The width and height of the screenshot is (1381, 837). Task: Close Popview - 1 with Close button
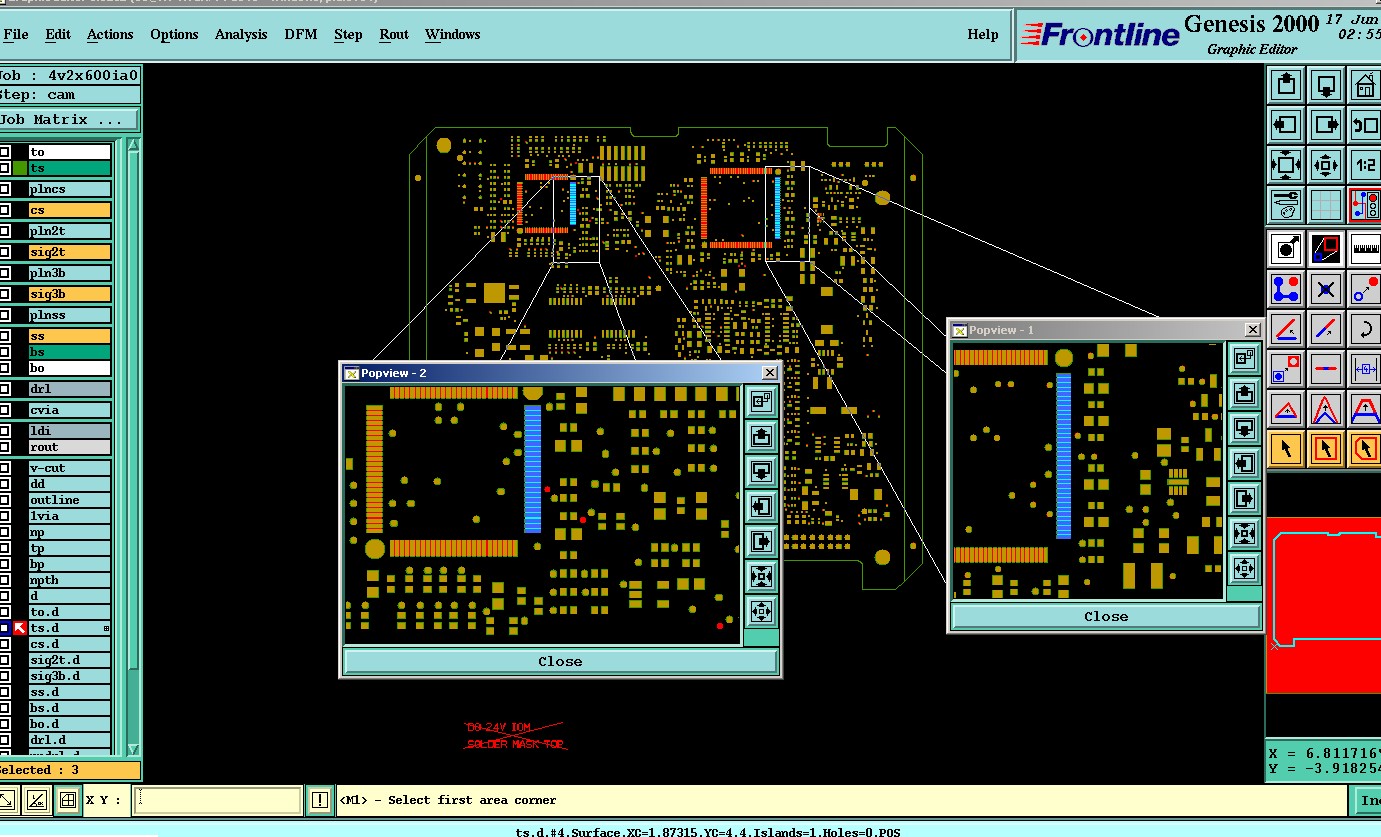(1106, 616)
